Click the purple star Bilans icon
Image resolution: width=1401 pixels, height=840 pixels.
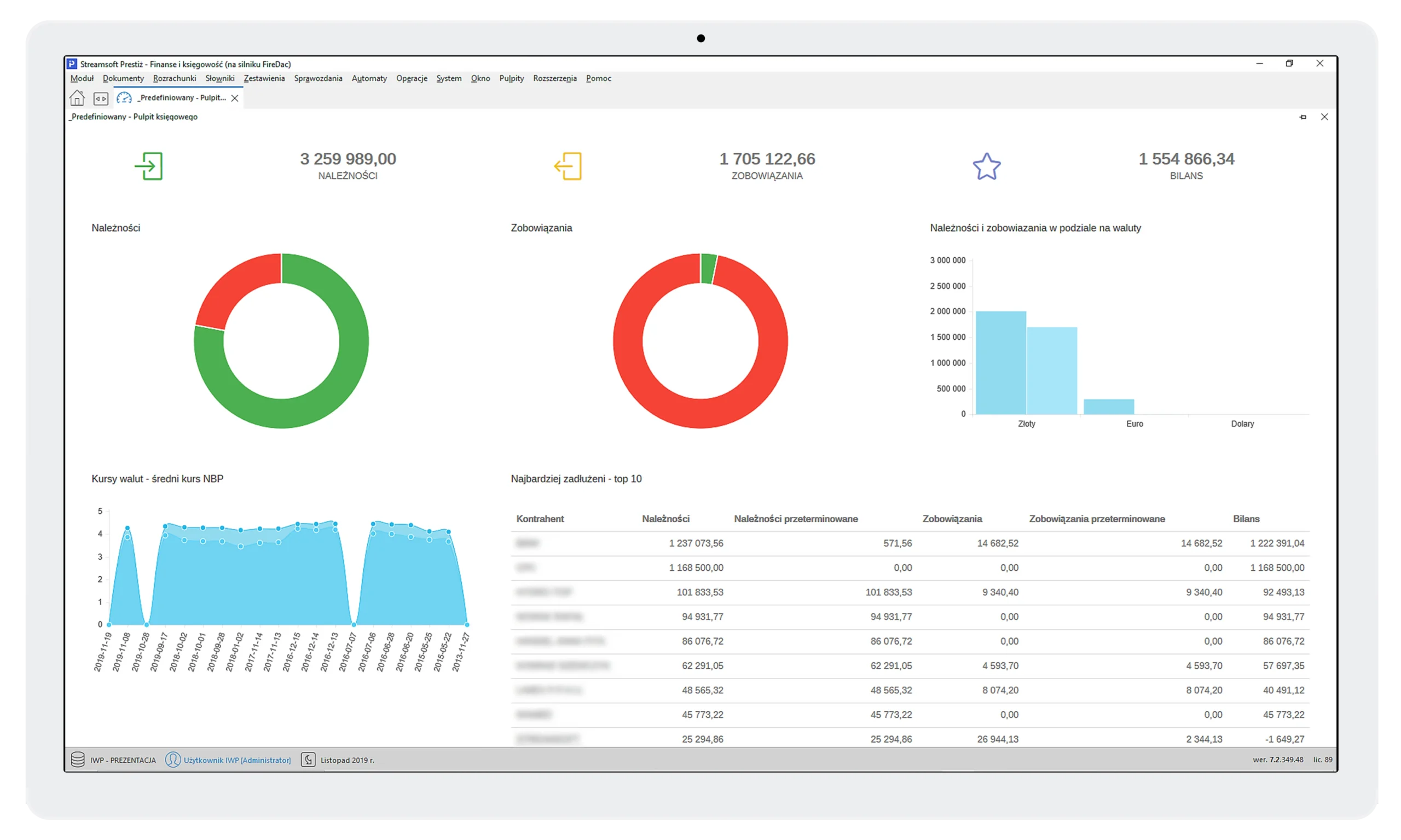(987, 166)
